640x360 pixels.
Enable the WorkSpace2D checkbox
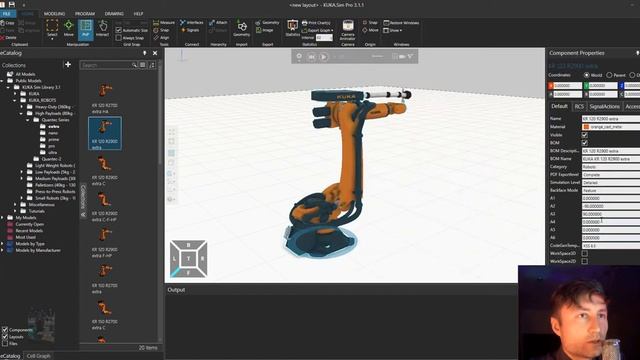coord(584,261)
